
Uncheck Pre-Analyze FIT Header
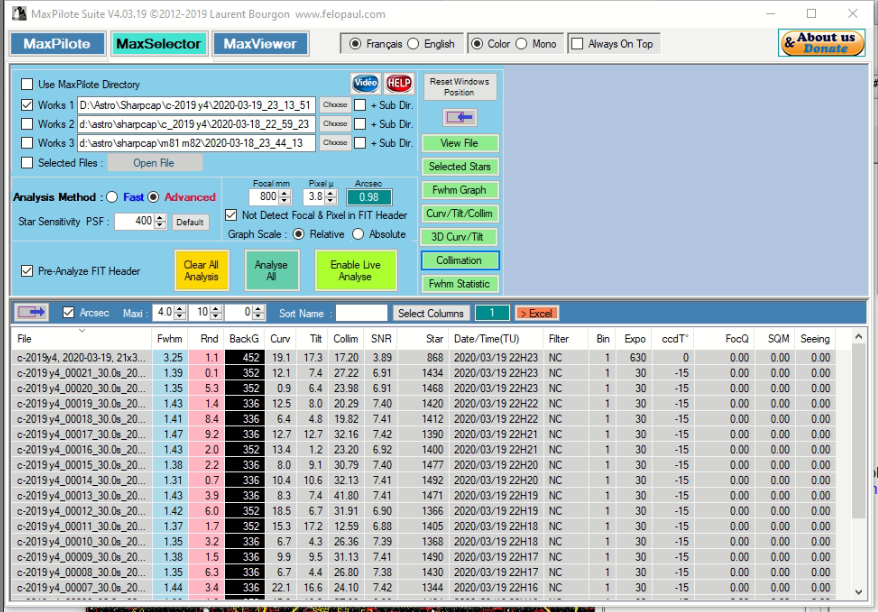pyautogui.click(x=27, y=271)
